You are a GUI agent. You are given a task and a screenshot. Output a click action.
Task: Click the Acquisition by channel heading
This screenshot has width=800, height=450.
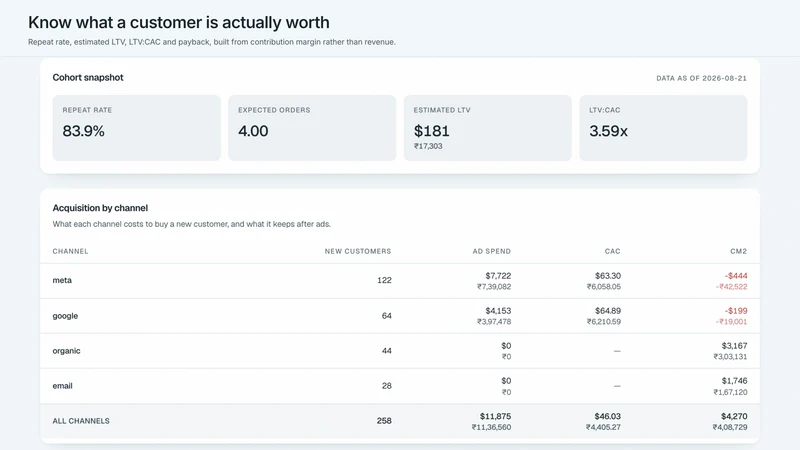pos(100,208)
